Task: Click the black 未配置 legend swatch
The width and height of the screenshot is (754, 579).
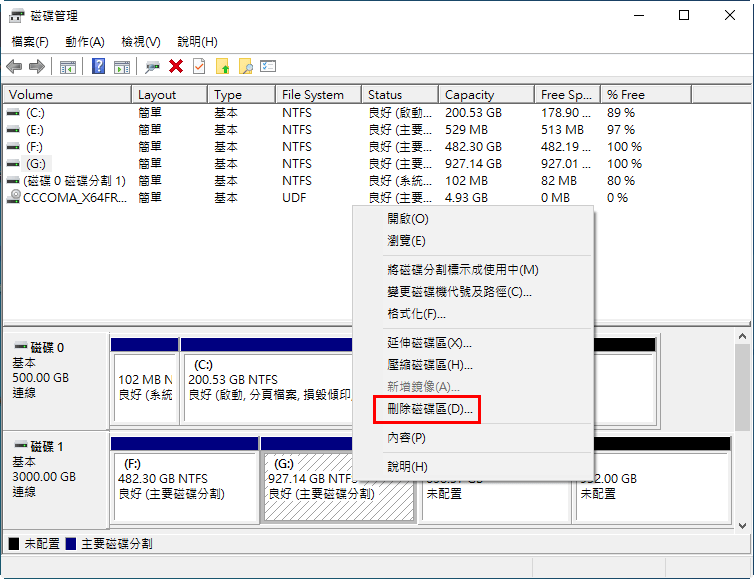Action: point(14,544)
